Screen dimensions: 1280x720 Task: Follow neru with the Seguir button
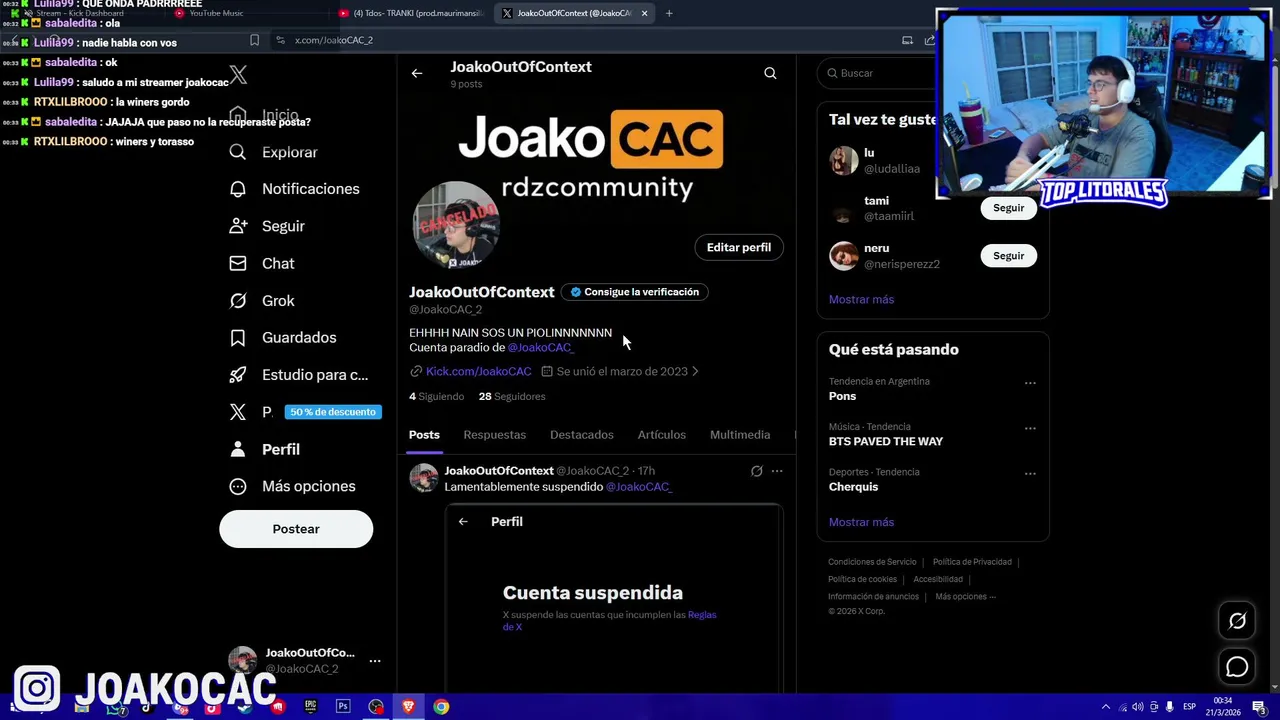pos(1008,256)
